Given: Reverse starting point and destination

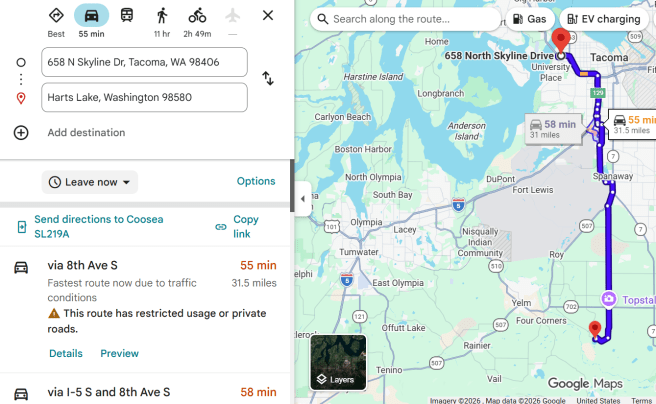Looking at the screenshot, I should pos(268,78).
